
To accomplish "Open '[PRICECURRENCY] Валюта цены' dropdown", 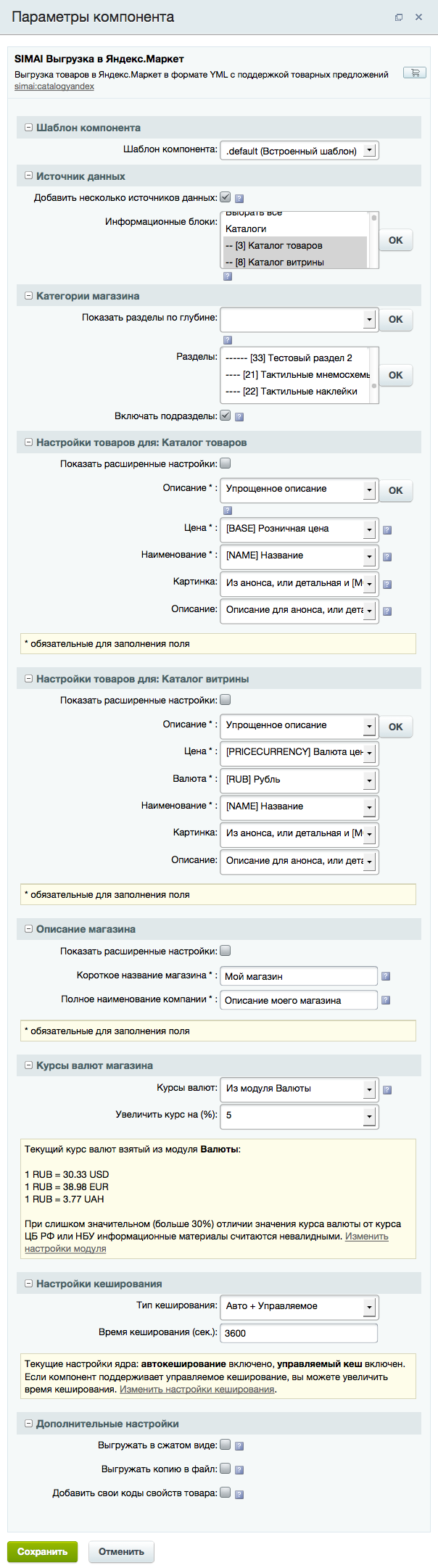I will 299,753.
